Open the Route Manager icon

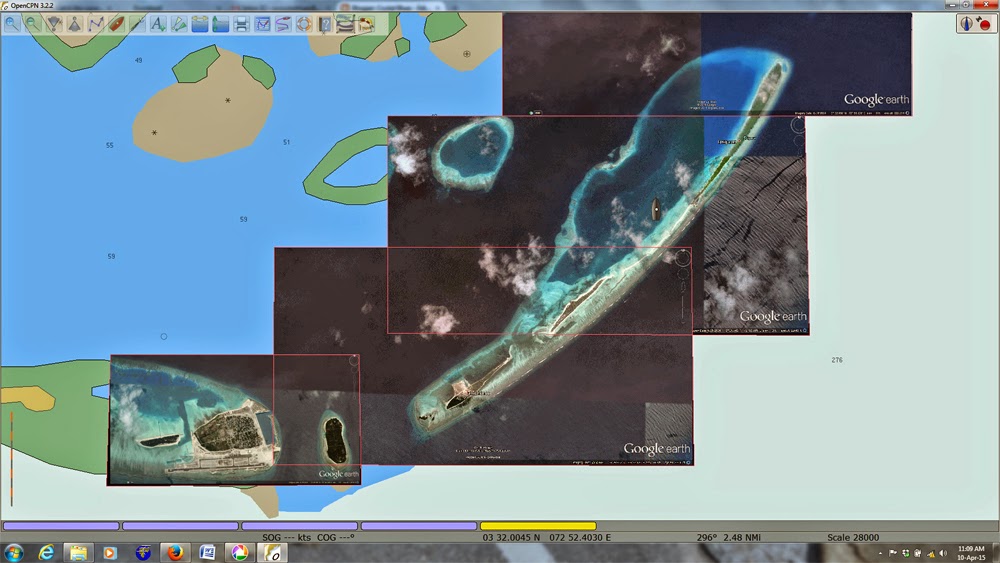[x=262, y=24]
